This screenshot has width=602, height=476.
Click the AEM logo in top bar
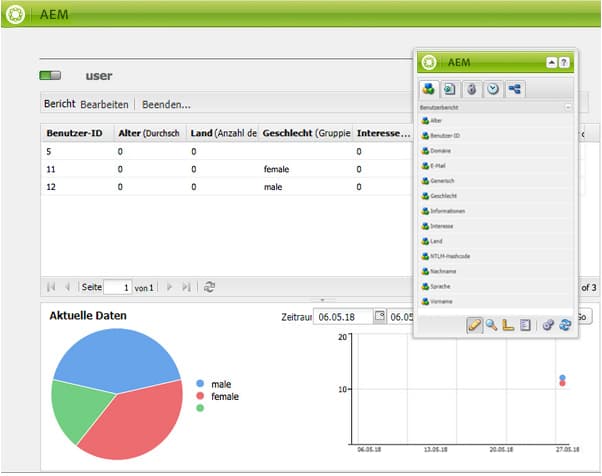[15, 15]
